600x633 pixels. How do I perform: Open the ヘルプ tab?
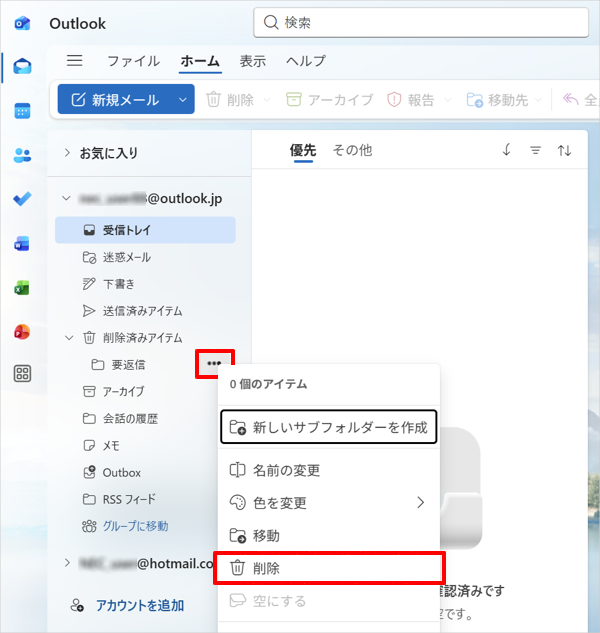point(306,61)
